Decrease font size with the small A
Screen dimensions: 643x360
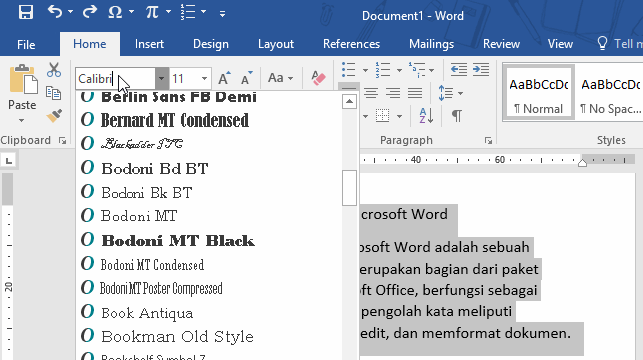246,78
